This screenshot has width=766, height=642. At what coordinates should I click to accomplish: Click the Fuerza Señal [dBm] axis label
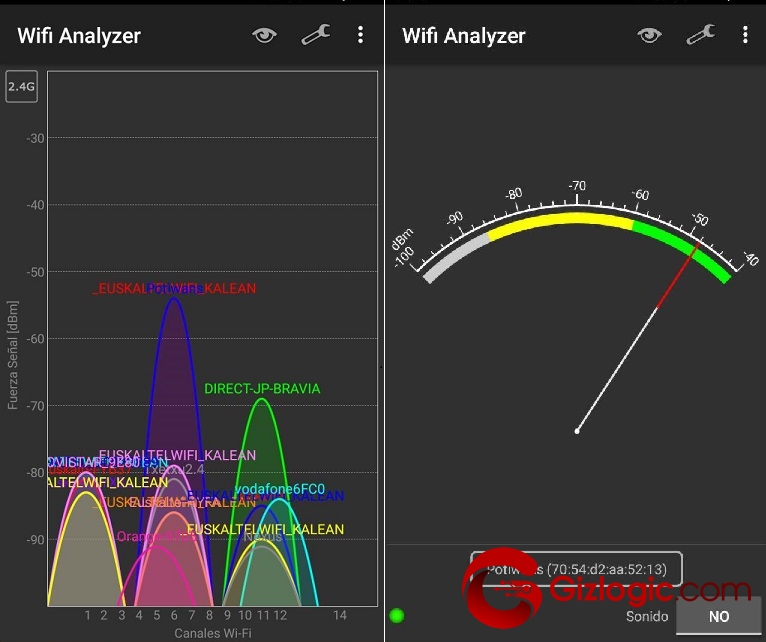pos(13,355)
